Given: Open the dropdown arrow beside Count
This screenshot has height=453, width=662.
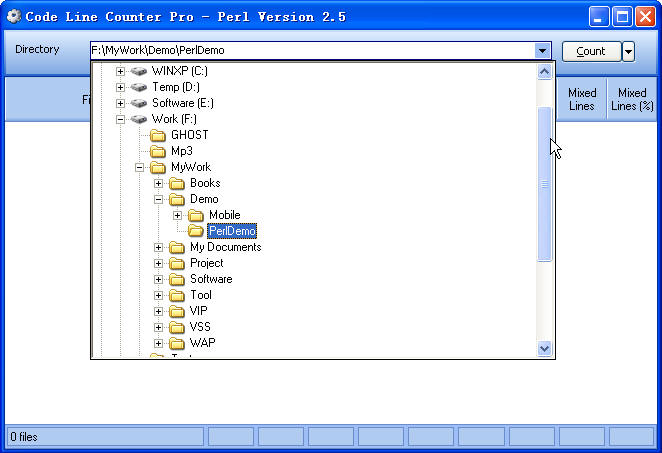Looking at the screenshot, I should [628, 51].
